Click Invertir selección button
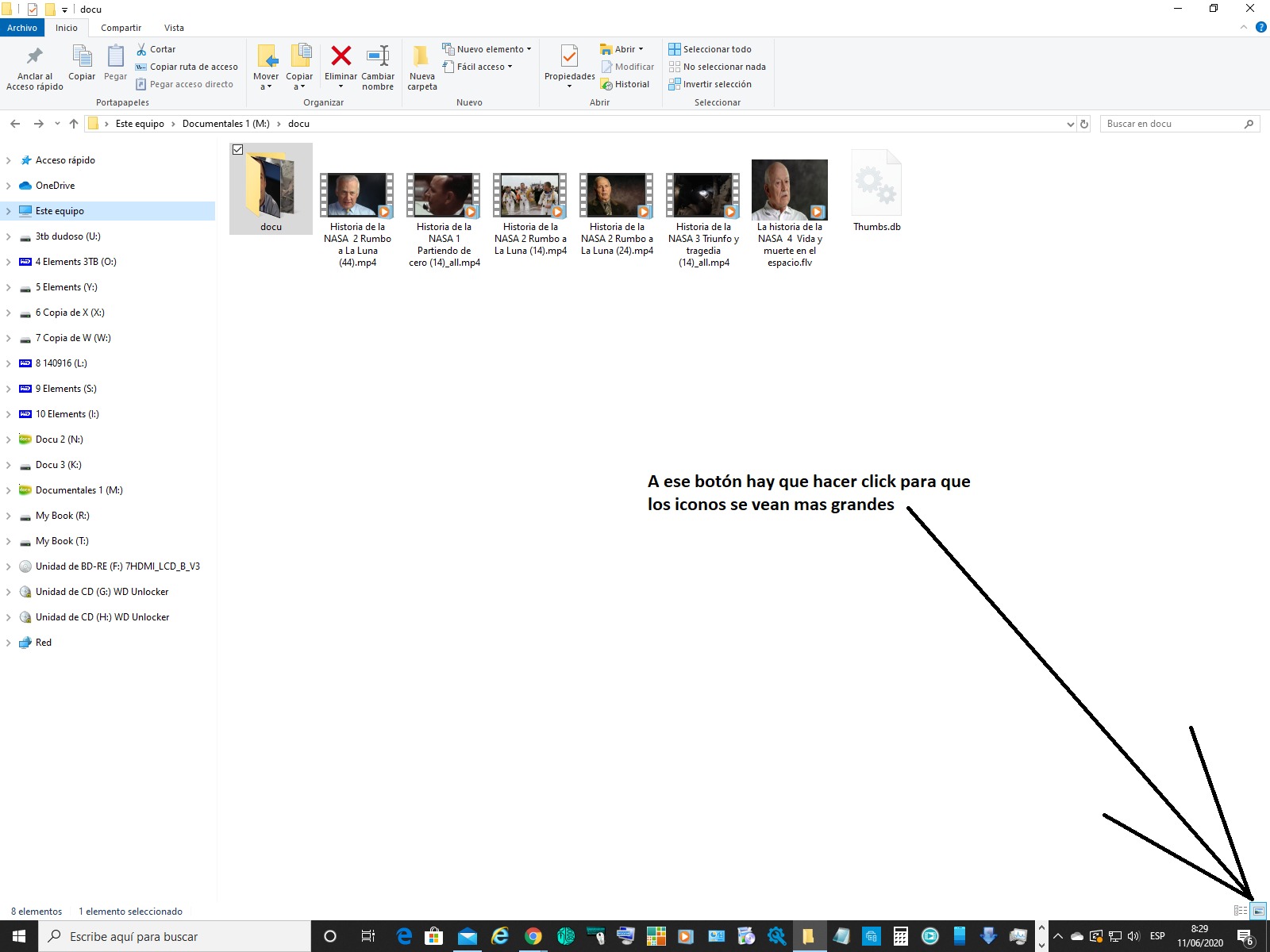The image size is (1270, 952). [710, 84]
